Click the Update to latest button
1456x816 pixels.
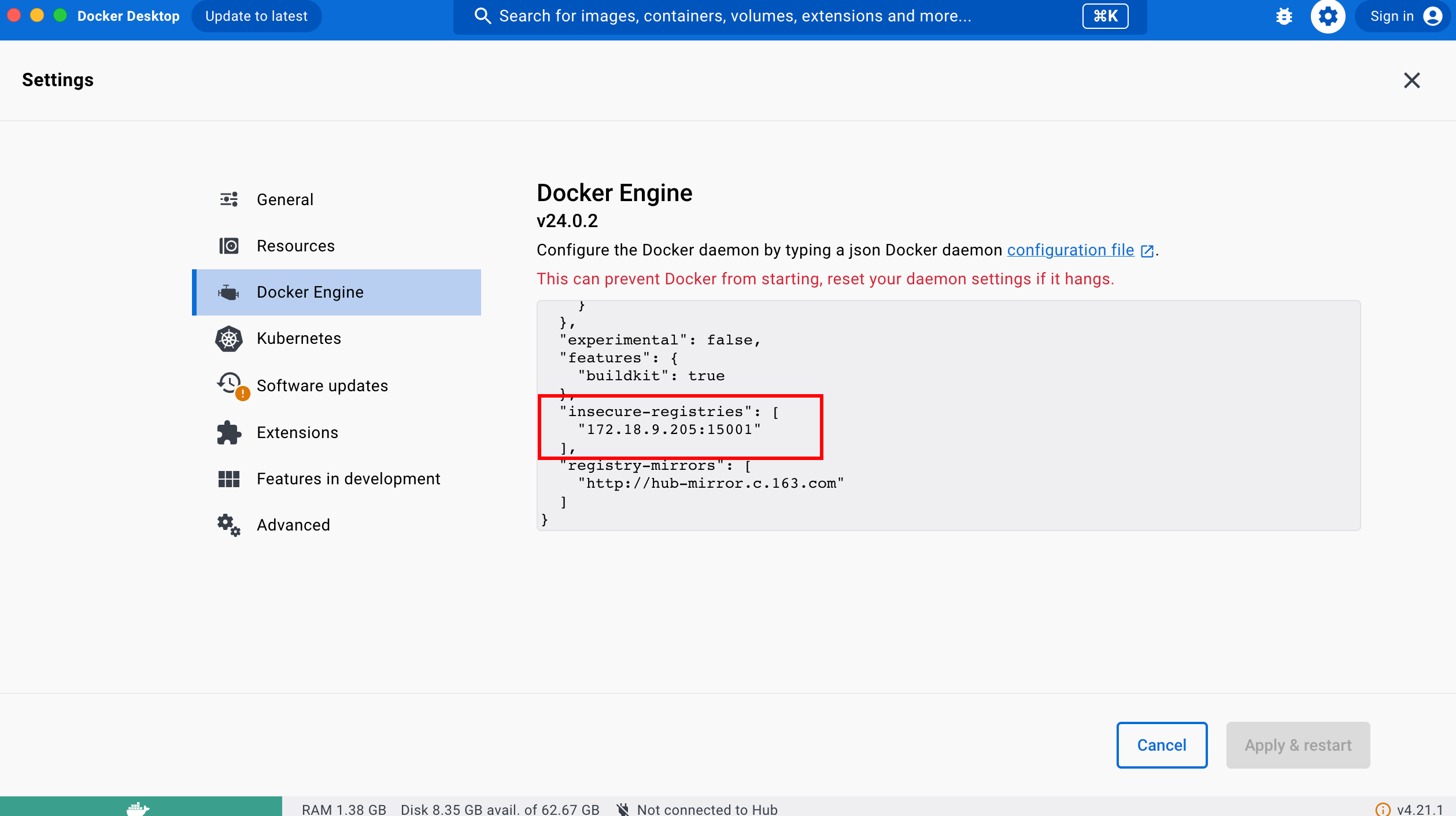tap(256, 16)
